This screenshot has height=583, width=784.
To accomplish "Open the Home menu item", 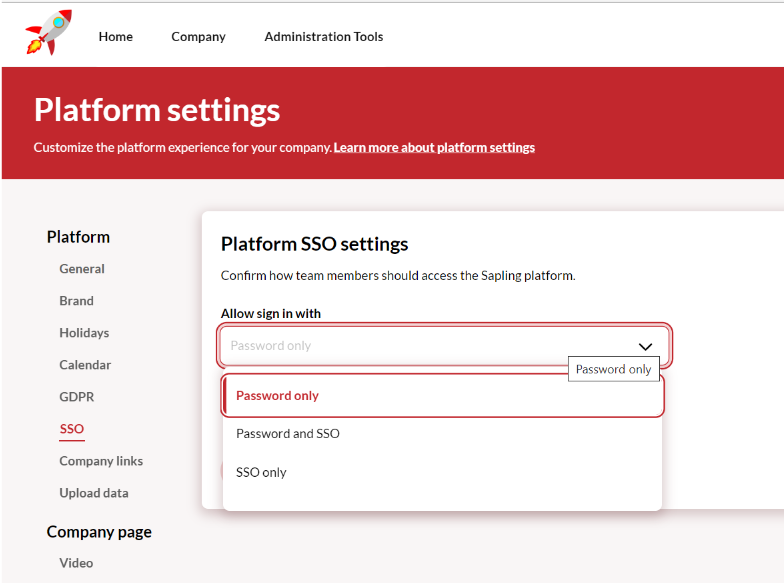I will [x=115, y=37].
